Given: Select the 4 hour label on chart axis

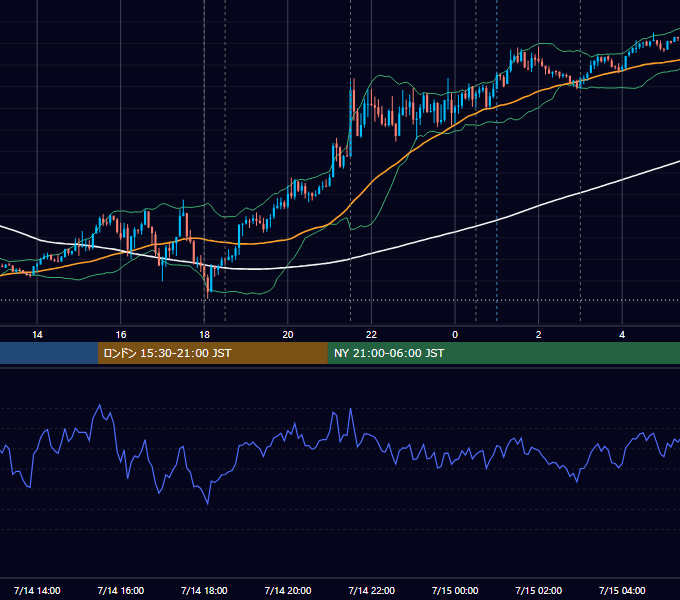Looking at the screenshot, I should click(622, 335).
